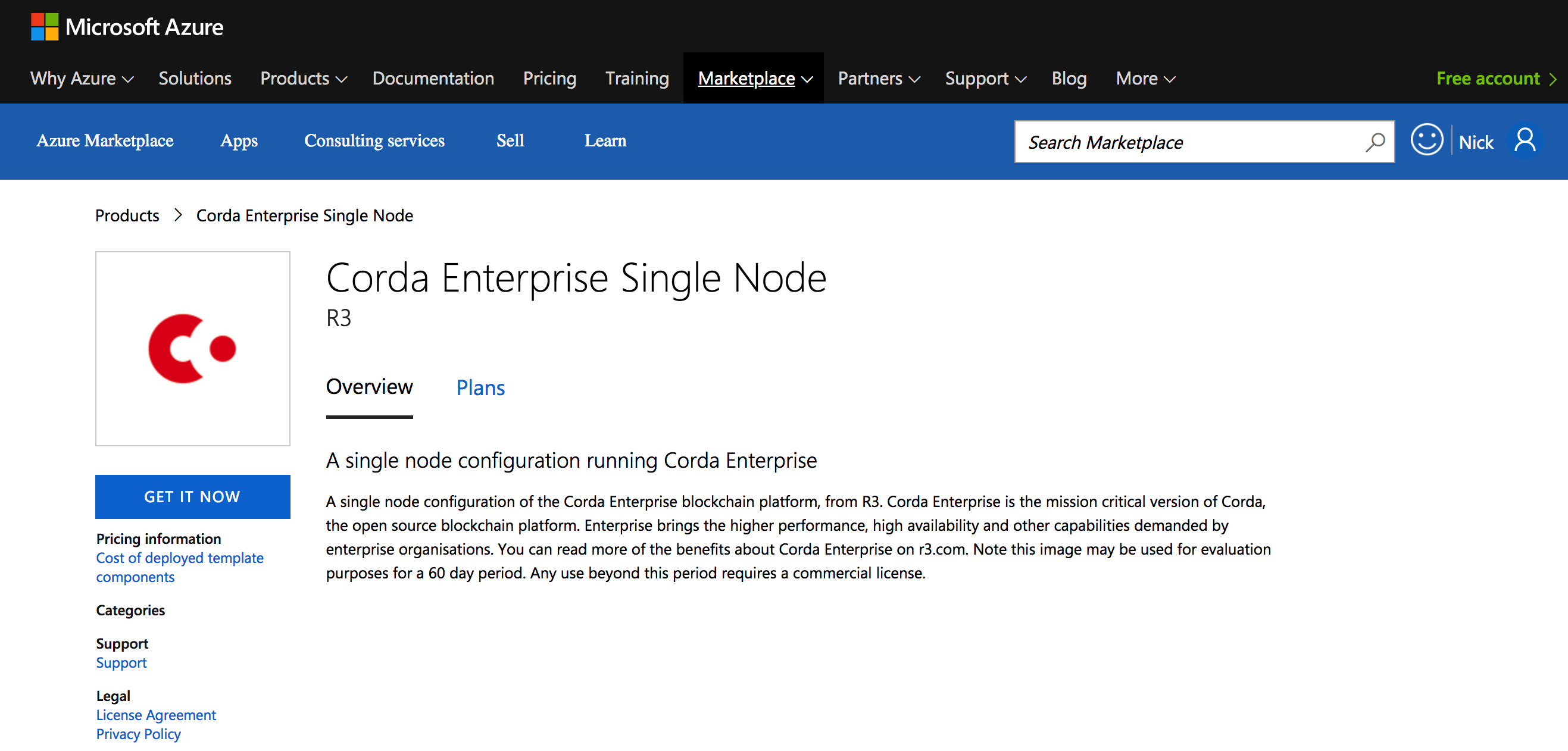Click the Legal heading
The height and width of the screenshot is (751, 1568).
113,696
